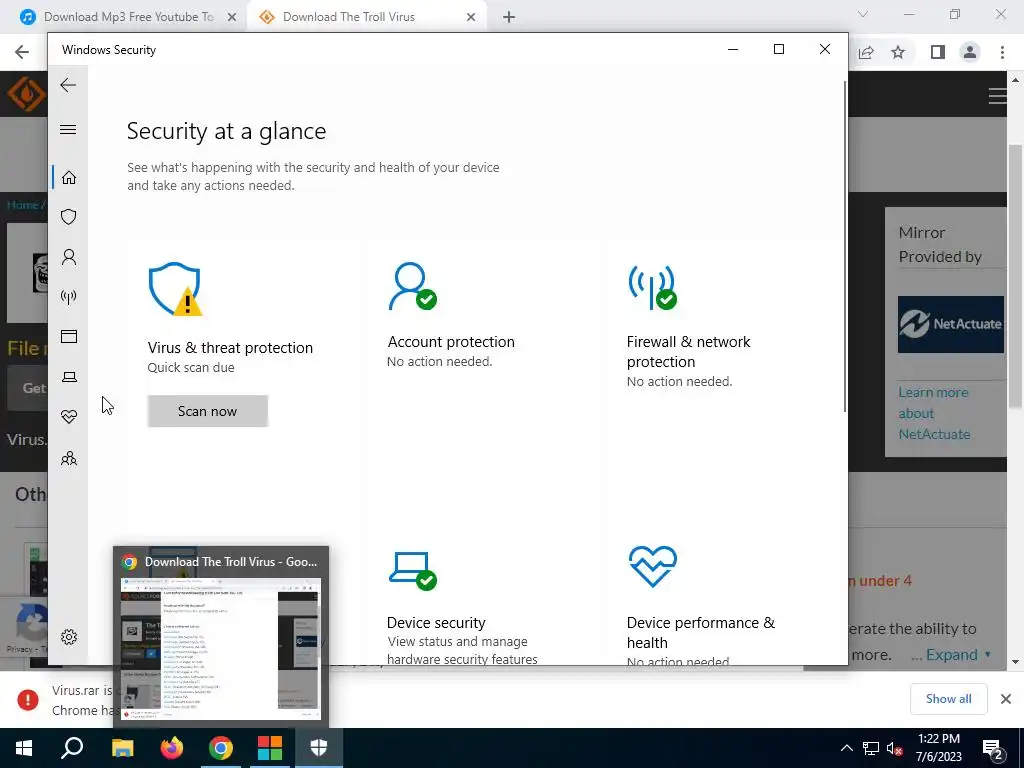The height and width of the screenshot is (768, 1024).
Task: Click NetActuate mirror logo on webpage
Action: [950, 324]
